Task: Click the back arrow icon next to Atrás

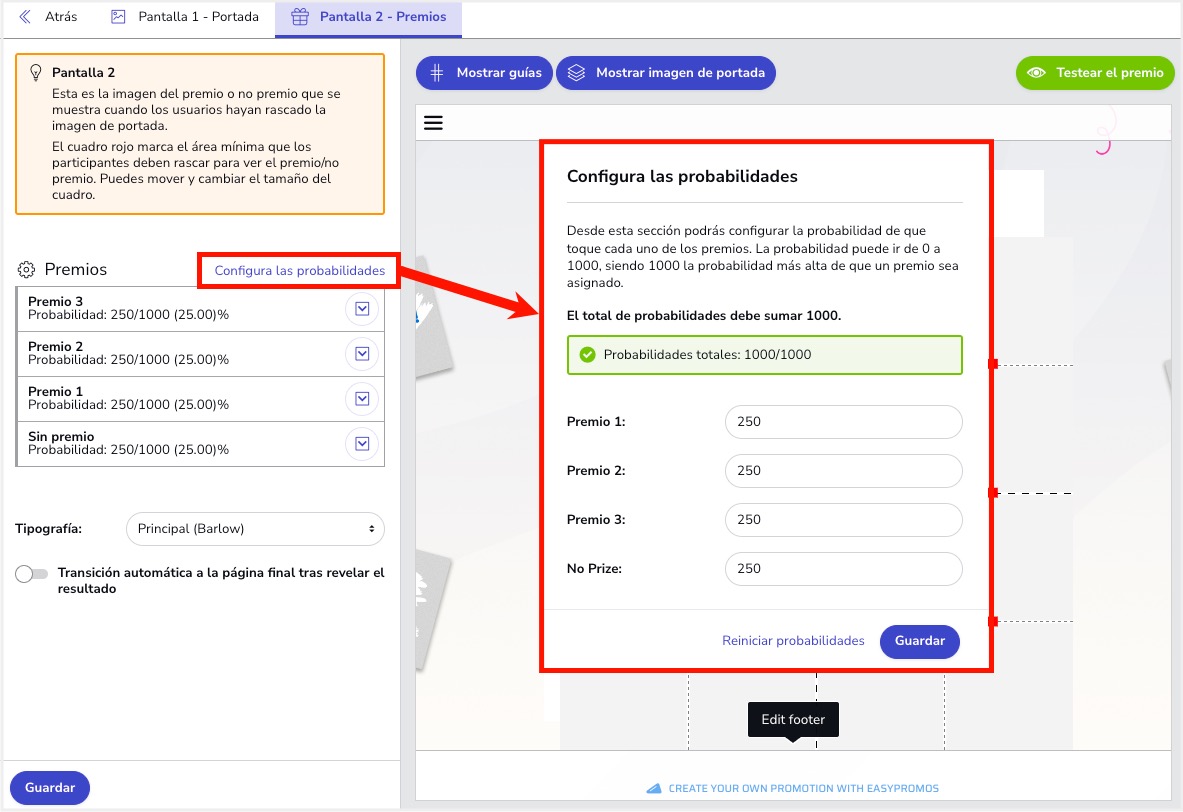Action: (25, 17)
